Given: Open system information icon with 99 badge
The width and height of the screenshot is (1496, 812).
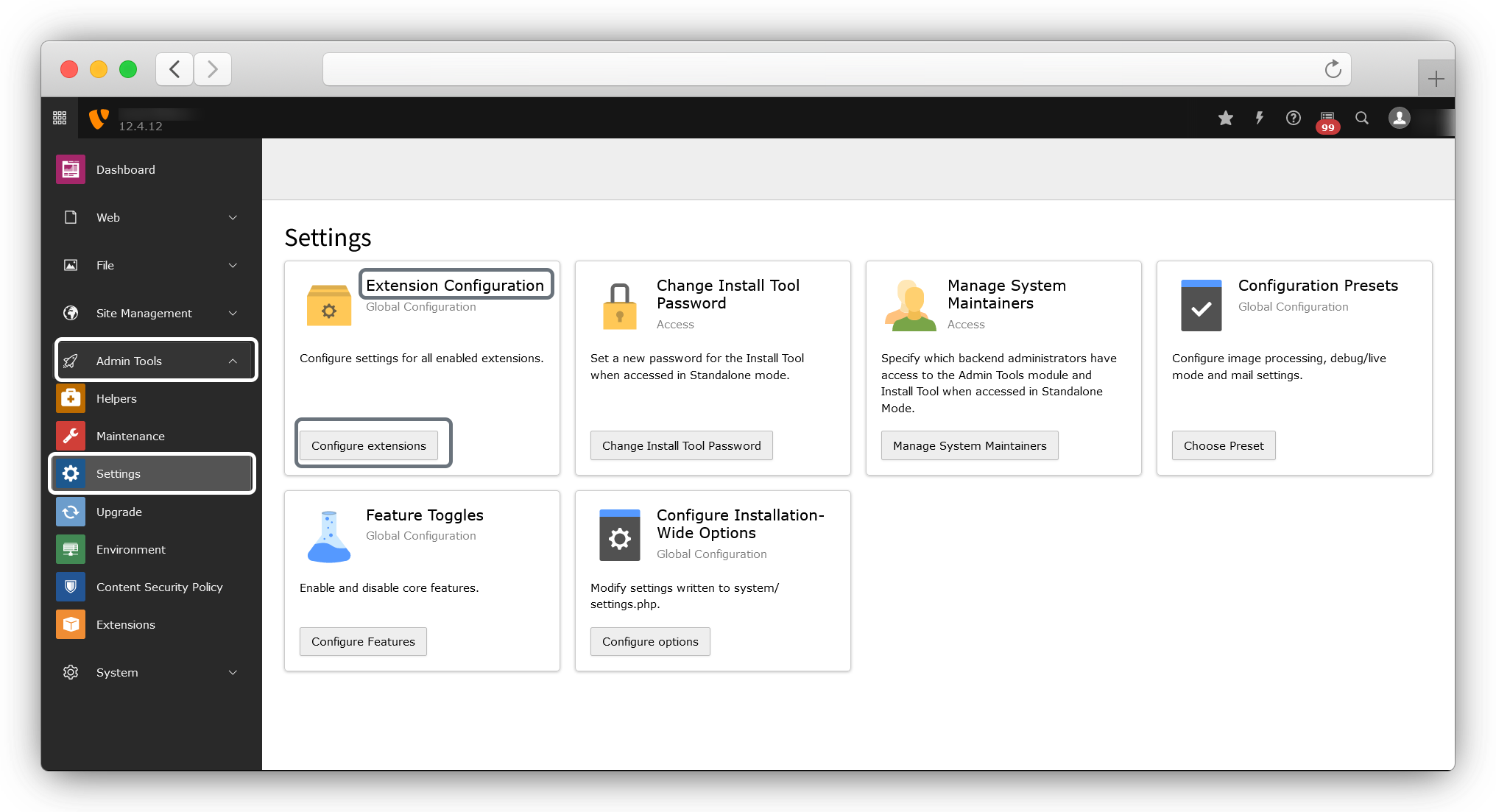Looking at the screenshot, I should [x=1327, y=119].
